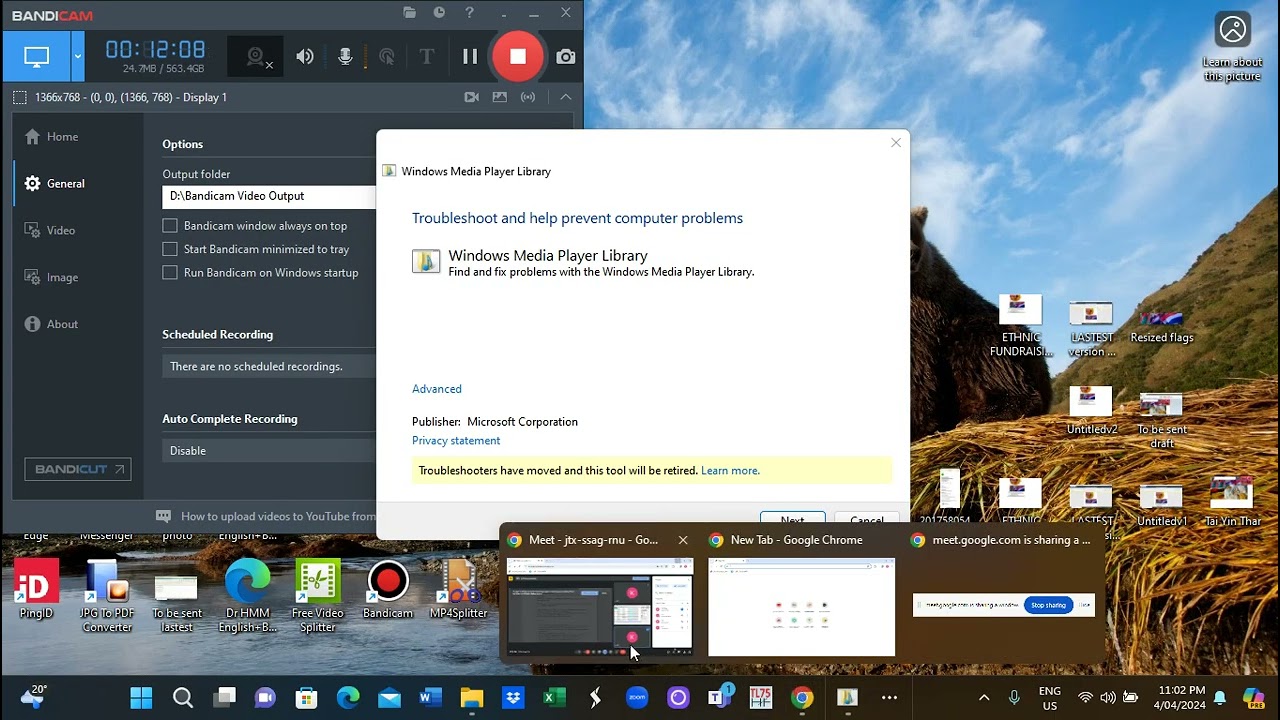This screenshot has width=1280, height=720.
Task: Open Dropbox from the taskbar
Action: [x=513, y=698]
